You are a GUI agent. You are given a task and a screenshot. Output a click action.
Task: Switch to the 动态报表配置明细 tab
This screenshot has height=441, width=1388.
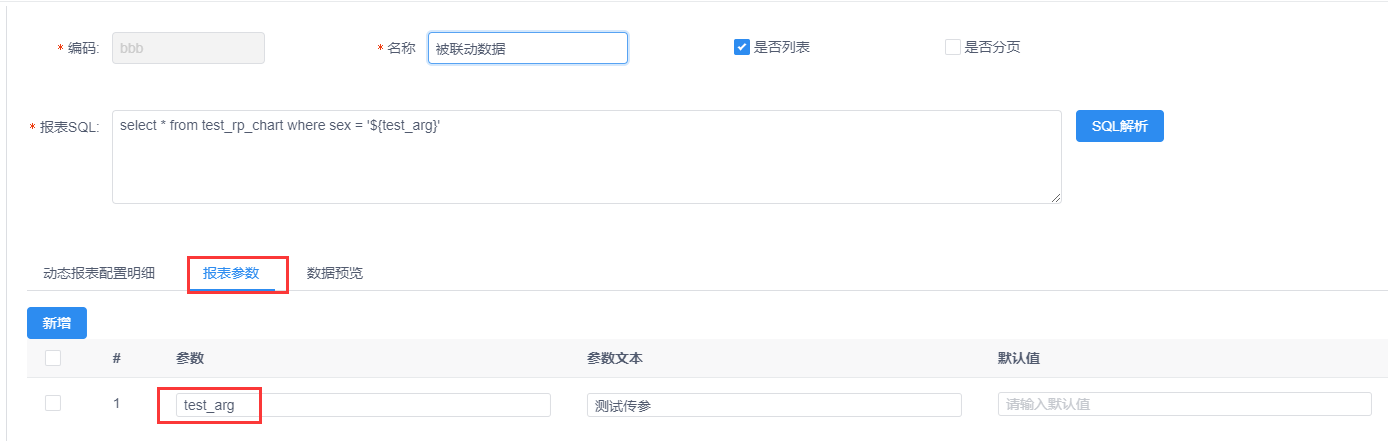point(99,273)
